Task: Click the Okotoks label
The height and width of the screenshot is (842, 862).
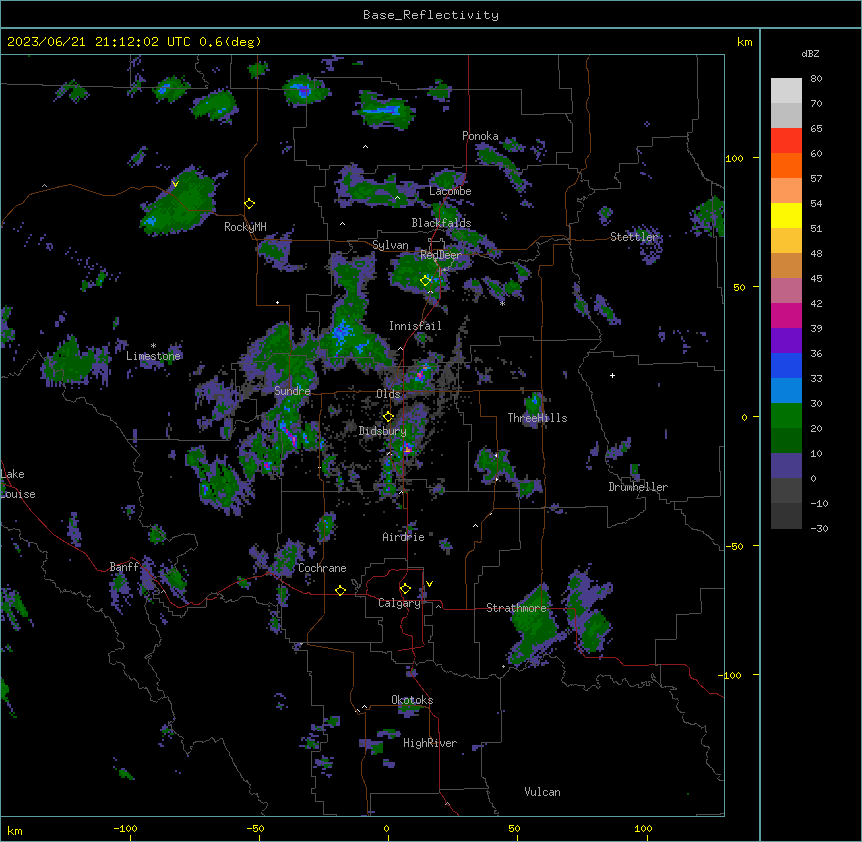Action: (x=412, y=700)
